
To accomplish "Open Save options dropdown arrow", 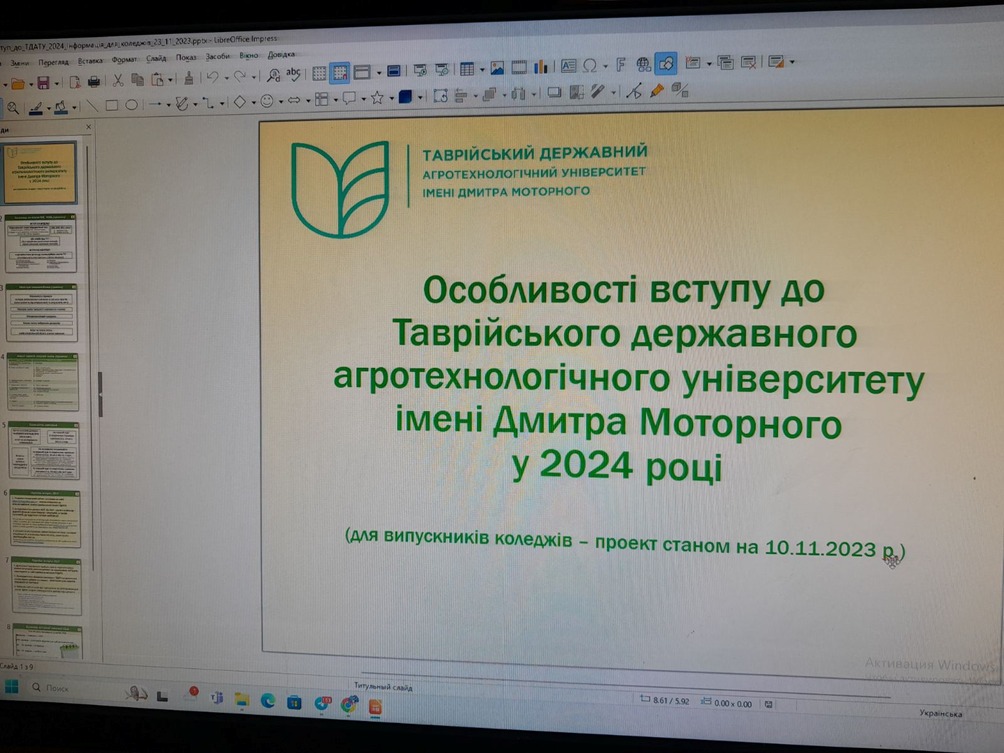I will [56, 84].
